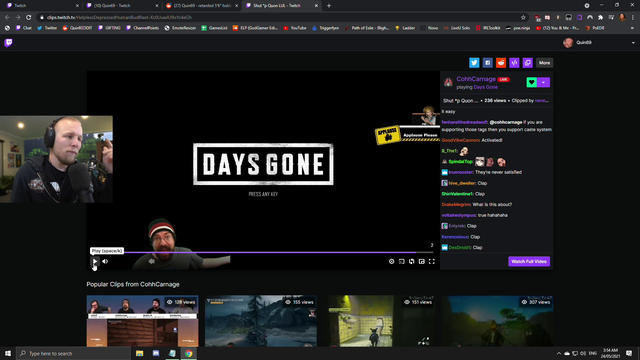The image size is (640, 360).
Task: Open Chat bookmark
Action: [24, 28]
